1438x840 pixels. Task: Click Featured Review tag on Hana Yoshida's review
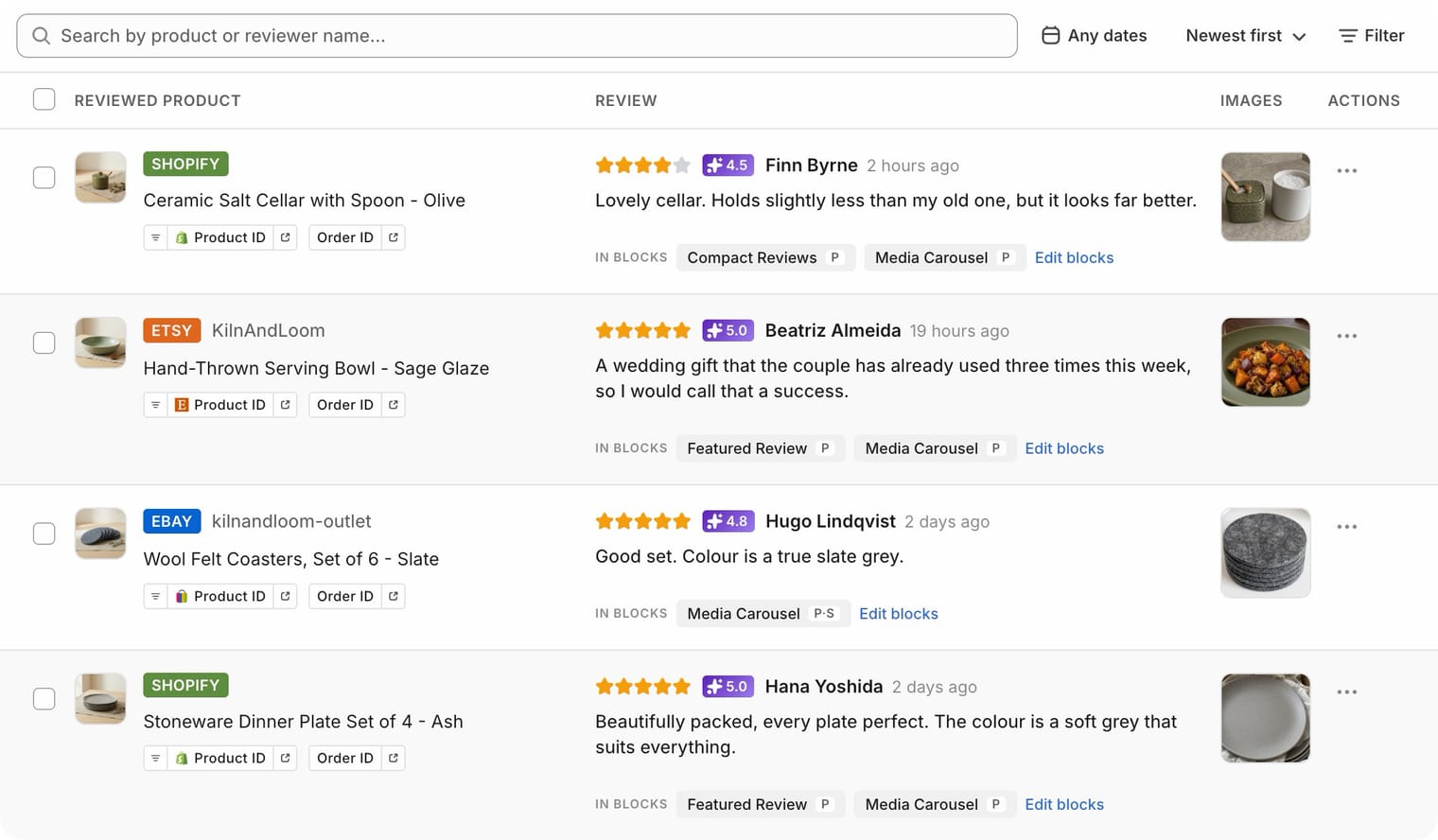[x=761, y=805]
